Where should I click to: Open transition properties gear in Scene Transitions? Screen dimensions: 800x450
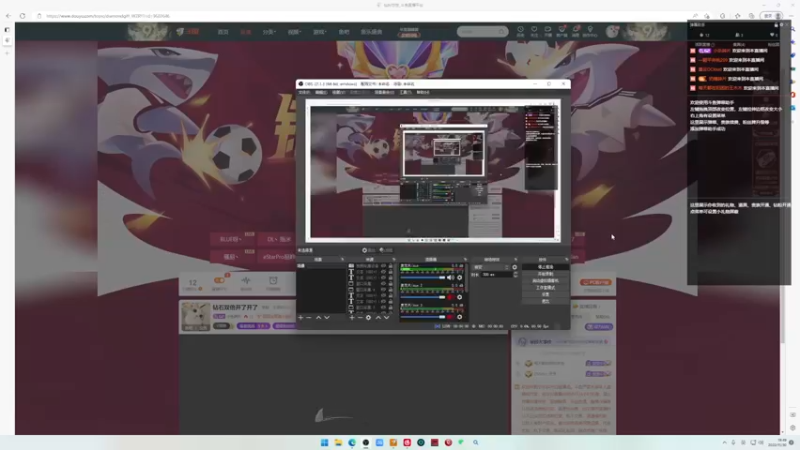click(514, 267)
